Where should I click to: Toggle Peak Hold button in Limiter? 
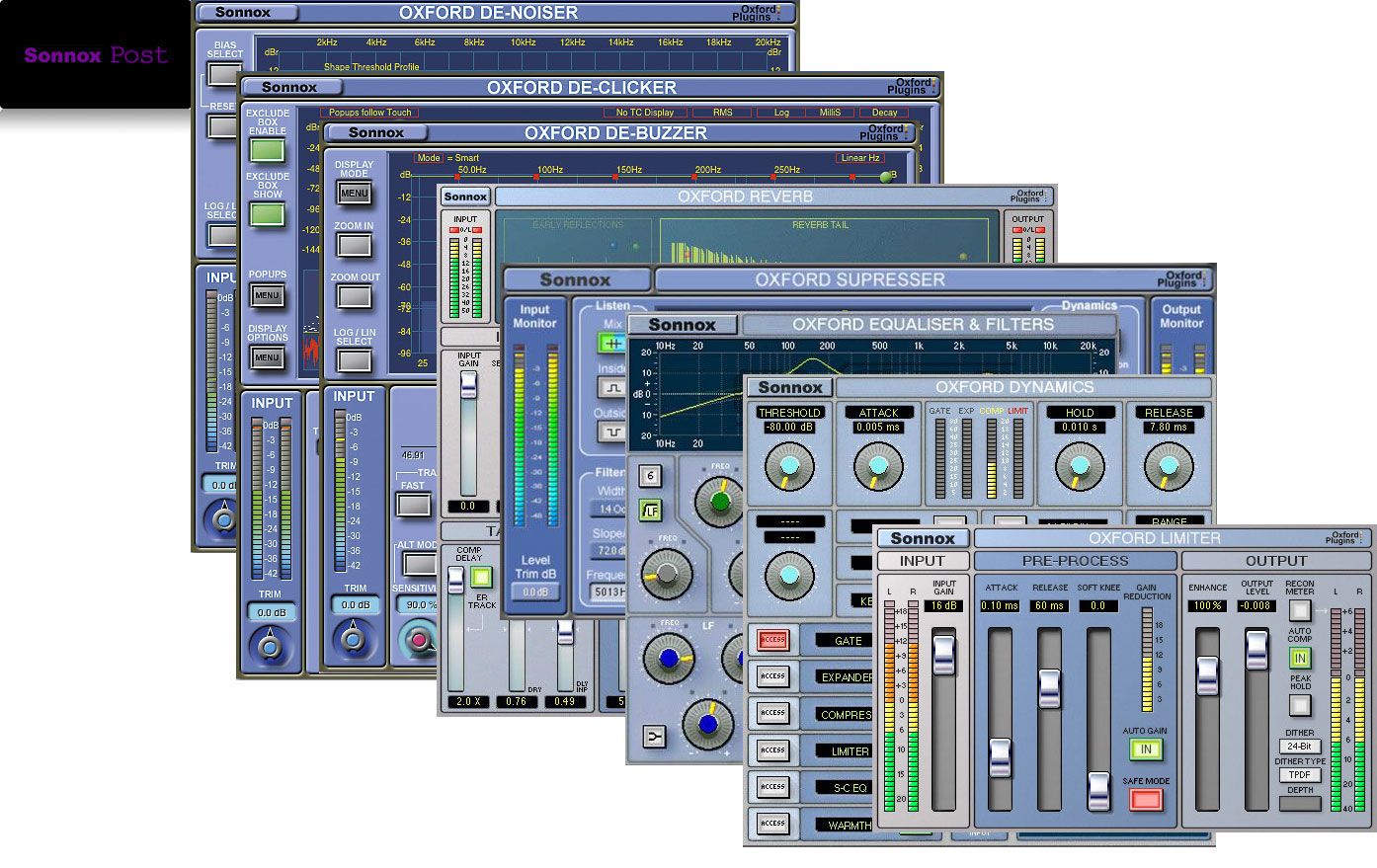[1300, 705]
